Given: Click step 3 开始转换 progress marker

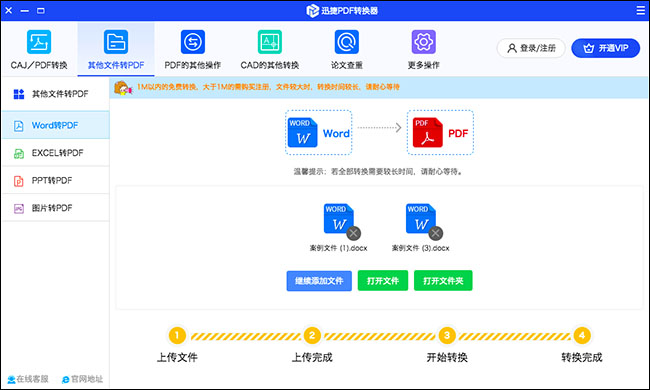Looking at the screenshot, I should point(447,335).
